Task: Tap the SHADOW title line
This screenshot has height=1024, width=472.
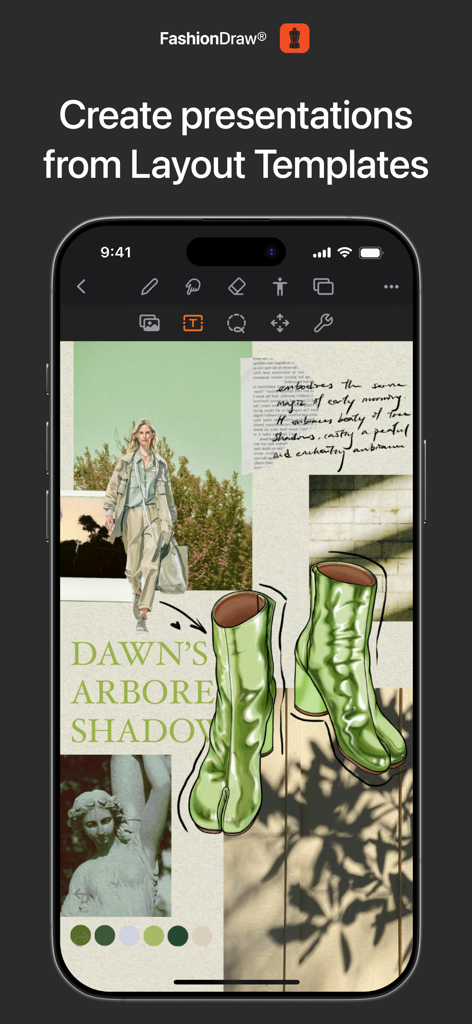Action: tap(142, 731)
